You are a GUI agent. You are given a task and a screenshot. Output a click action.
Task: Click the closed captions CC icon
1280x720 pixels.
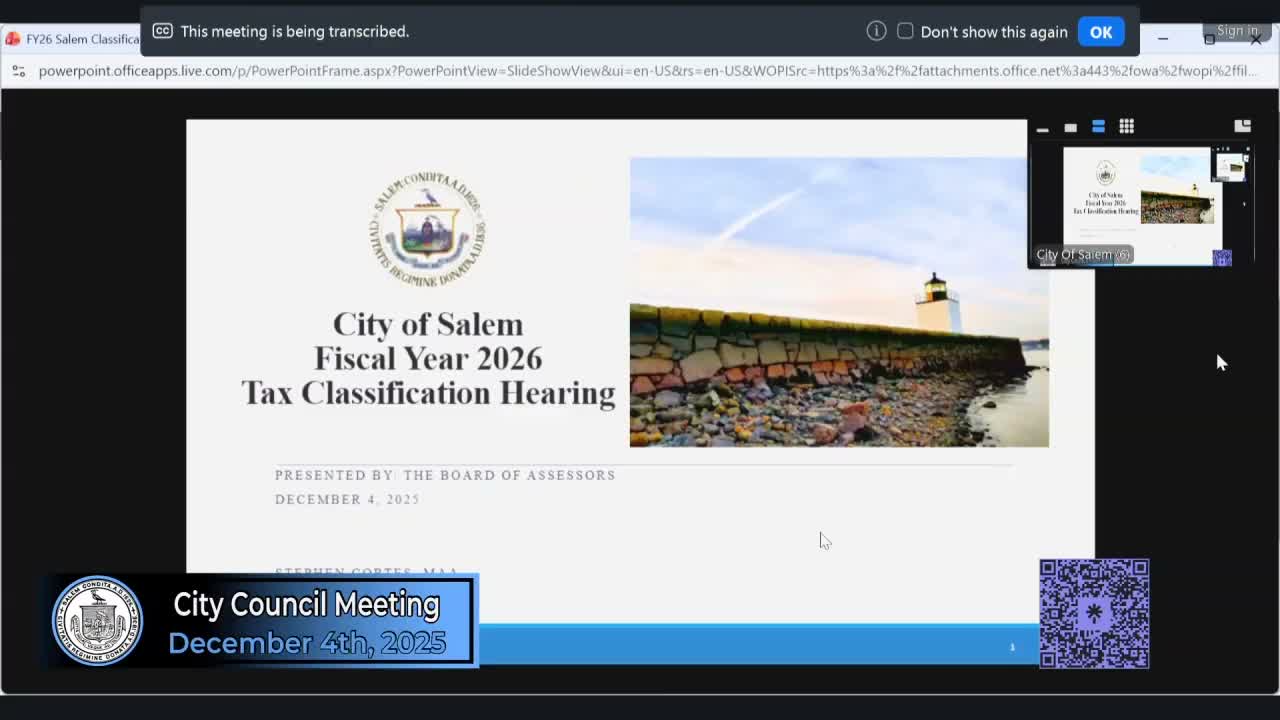click(162, 31)
